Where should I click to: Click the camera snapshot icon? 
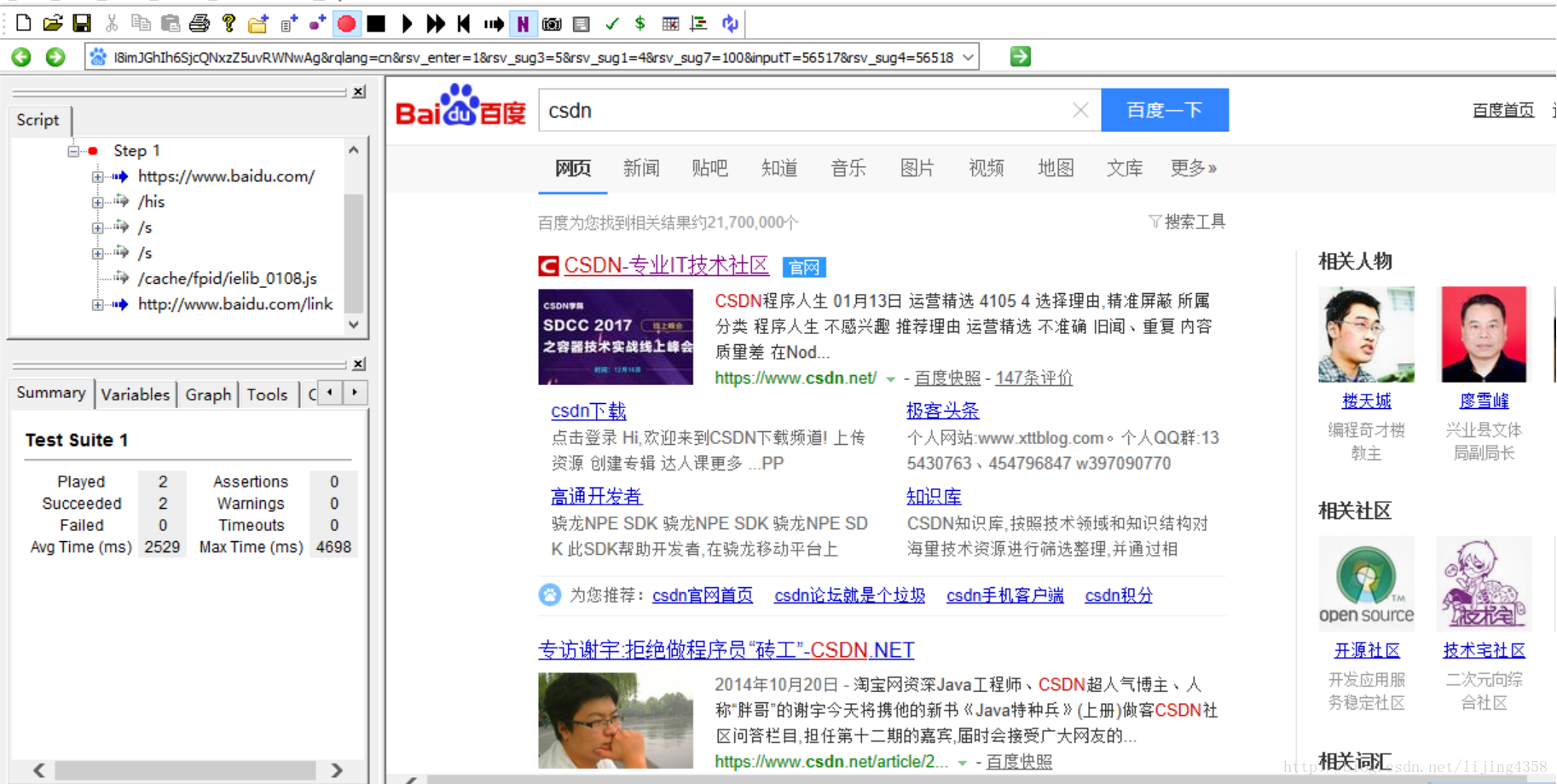pos(553,23)
